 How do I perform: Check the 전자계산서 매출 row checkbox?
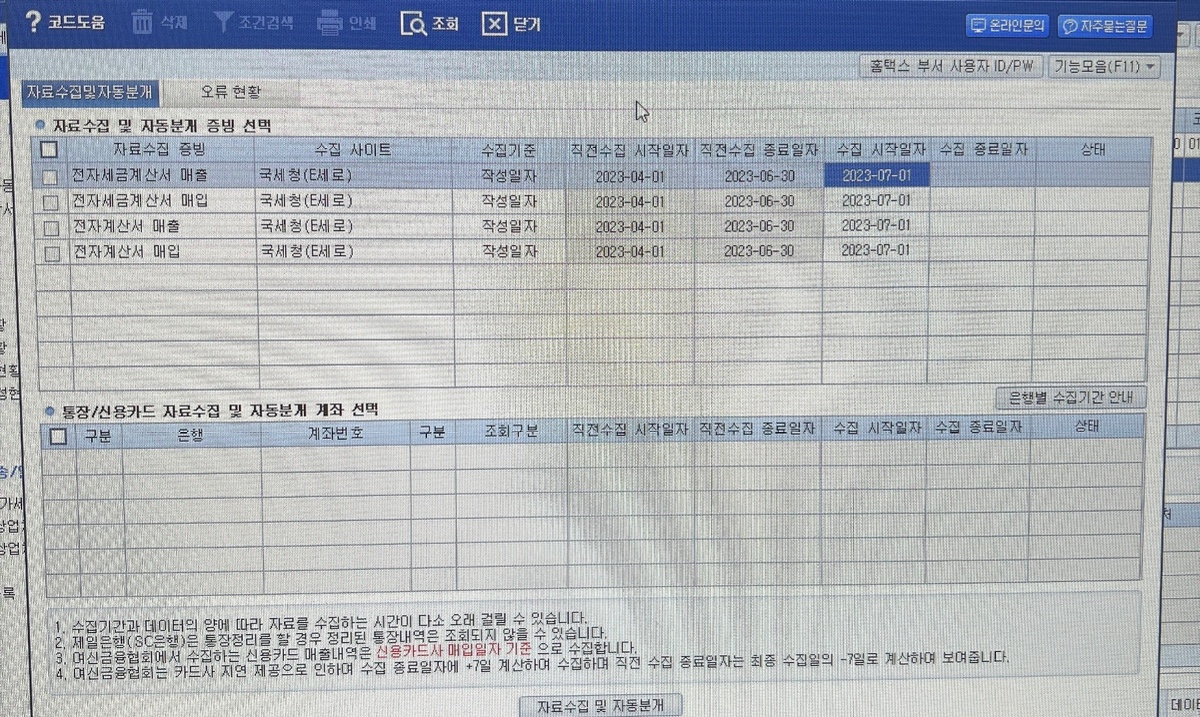coord(50,227)
